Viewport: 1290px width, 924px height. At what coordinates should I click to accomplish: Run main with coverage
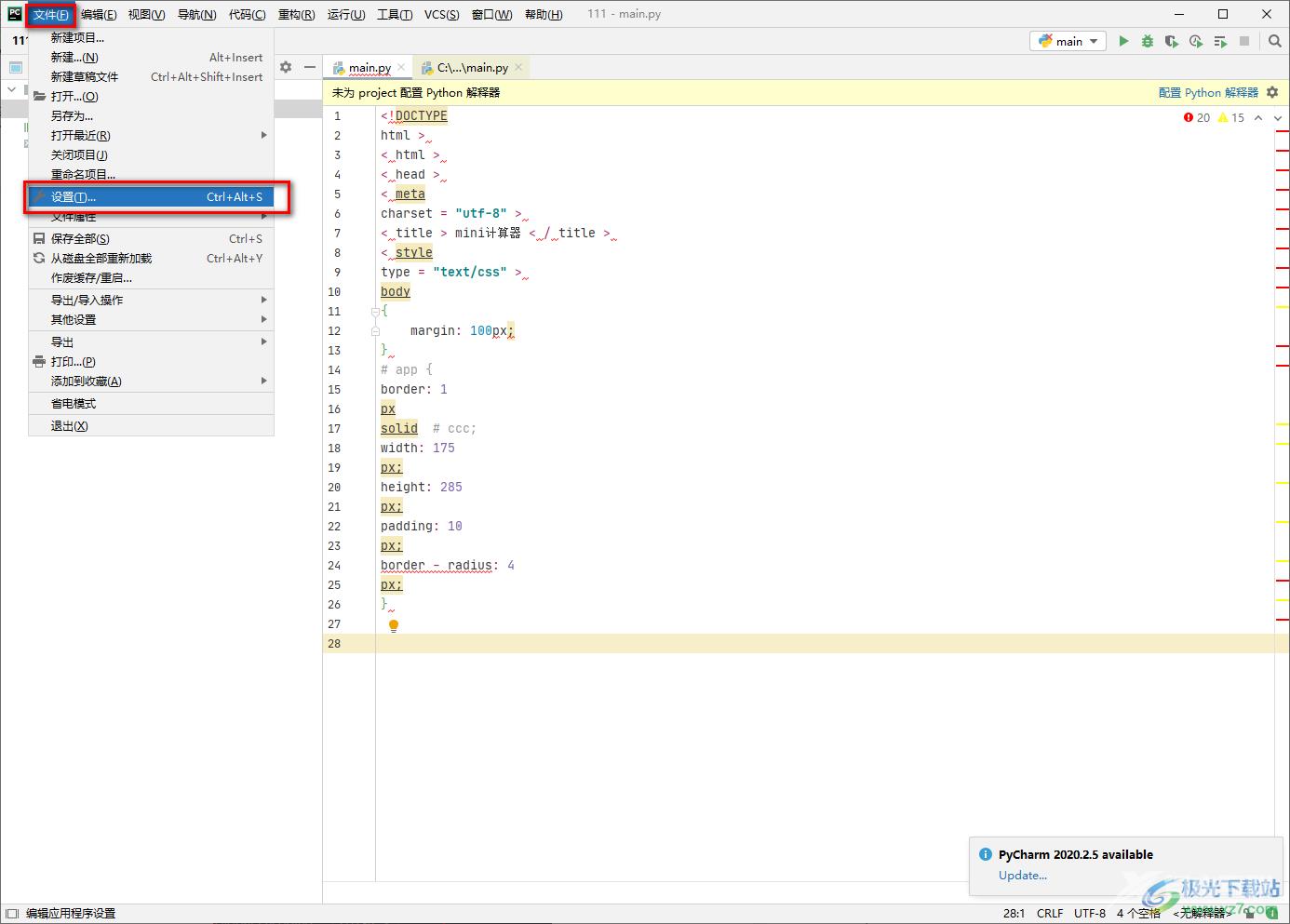point(1172,41)
